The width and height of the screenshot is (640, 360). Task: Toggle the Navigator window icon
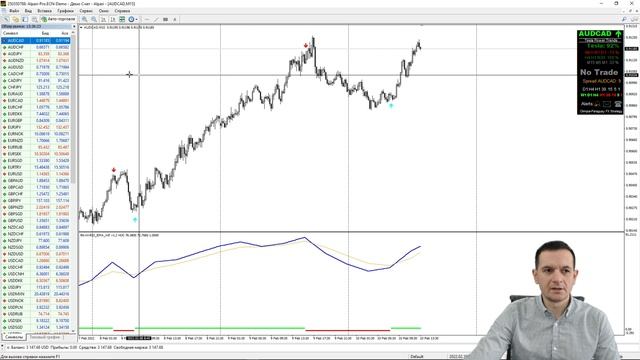tap(34, 19)
